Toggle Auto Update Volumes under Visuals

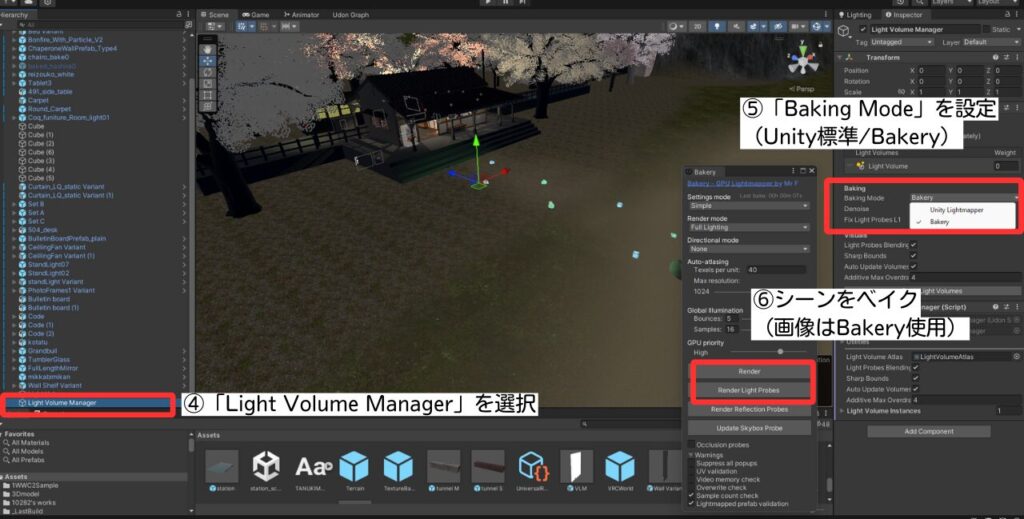(x=914, y=266)
